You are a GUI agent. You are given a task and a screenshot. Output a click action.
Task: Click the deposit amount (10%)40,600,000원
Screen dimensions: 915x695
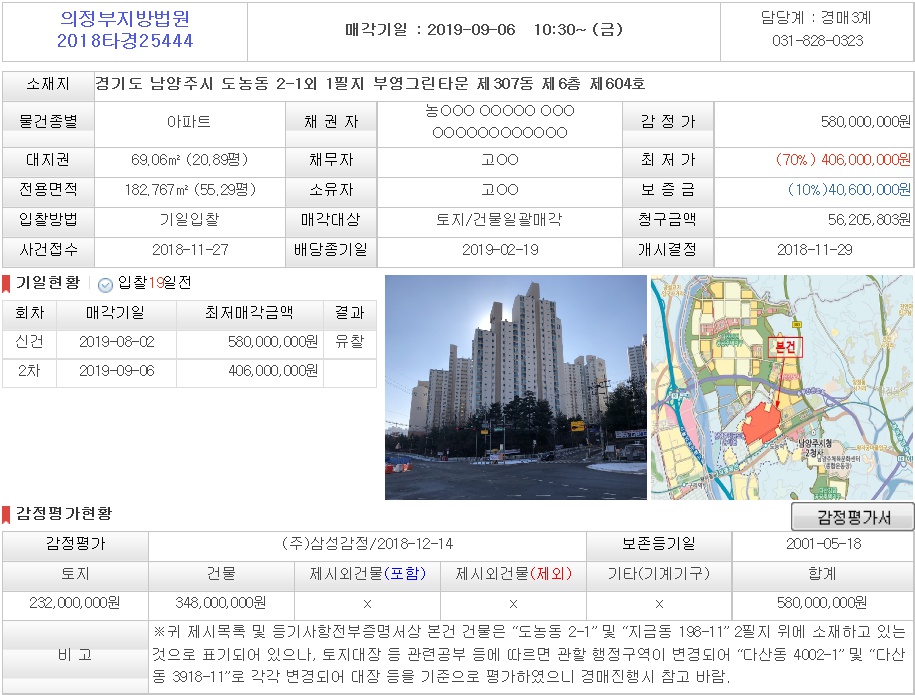click(x=849, y=189)
